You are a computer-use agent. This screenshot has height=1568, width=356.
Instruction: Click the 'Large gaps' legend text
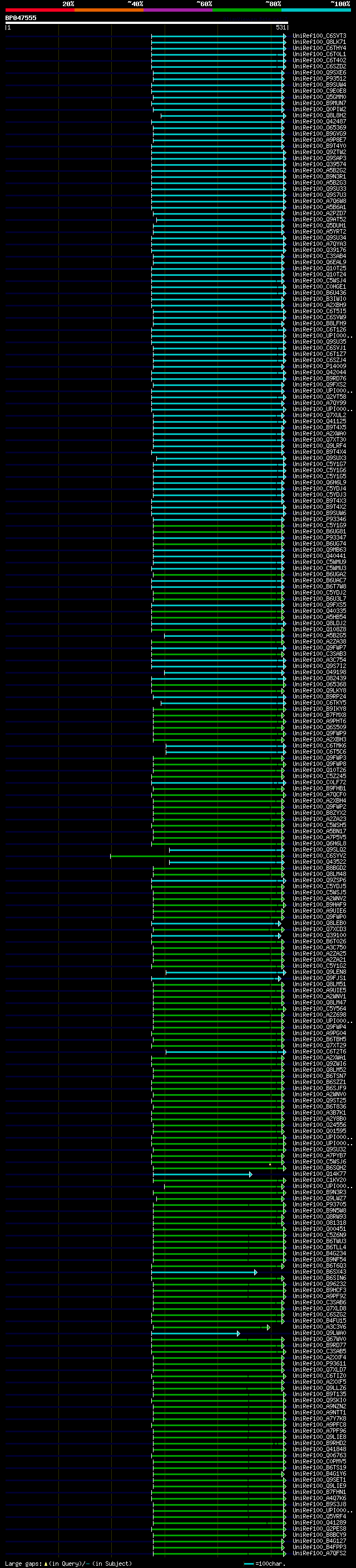[x=23, y=1563]
